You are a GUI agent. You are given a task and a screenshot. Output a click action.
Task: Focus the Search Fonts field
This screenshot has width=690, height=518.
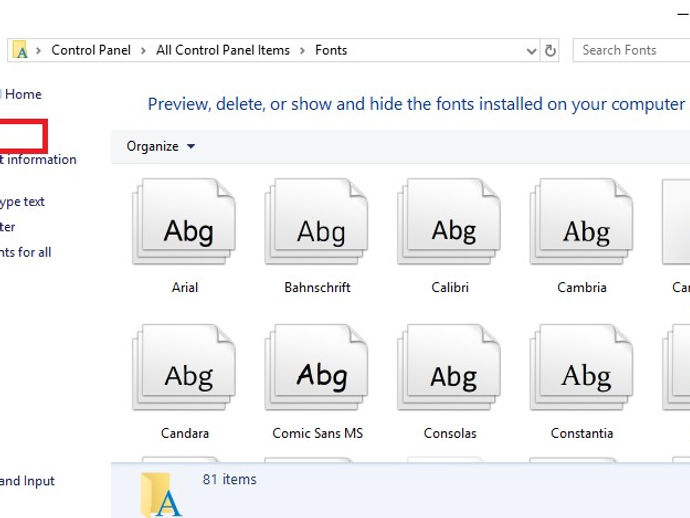[x=632, y=50]
